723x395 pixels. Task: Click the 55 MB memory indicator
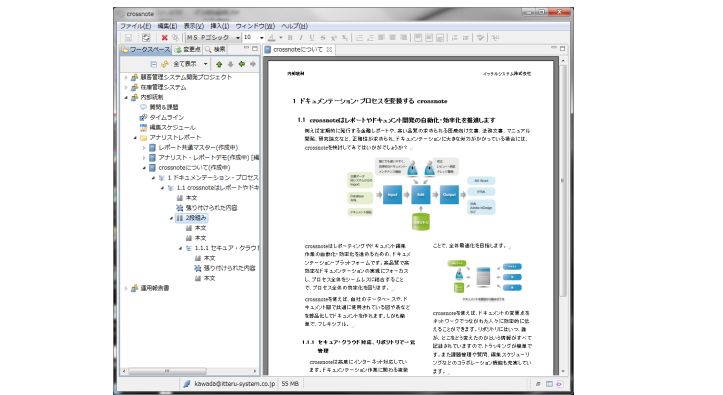point(290,383)
